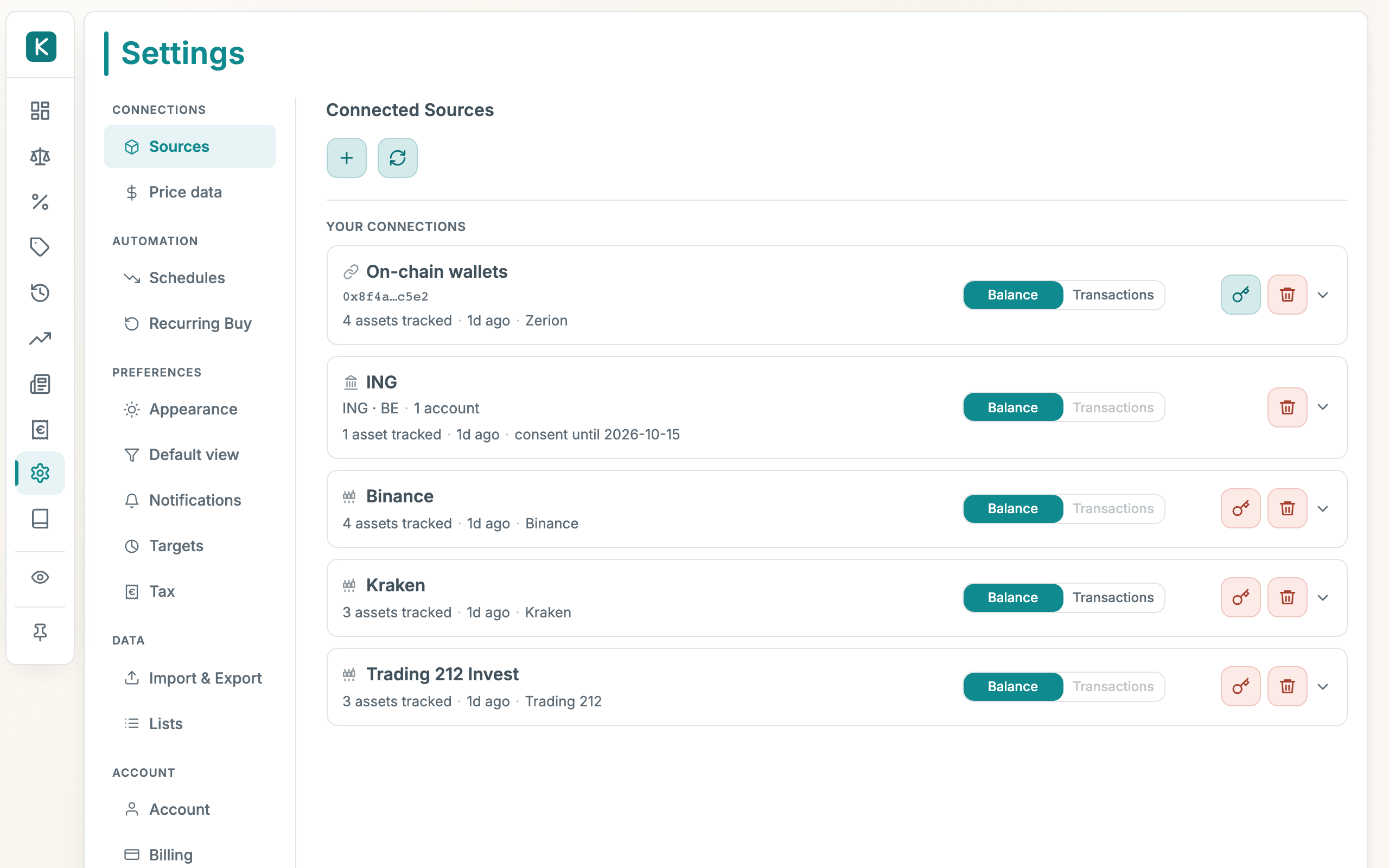
Task: Toggle the eye privacy icon in sidebar
Action: coord(40,577)
